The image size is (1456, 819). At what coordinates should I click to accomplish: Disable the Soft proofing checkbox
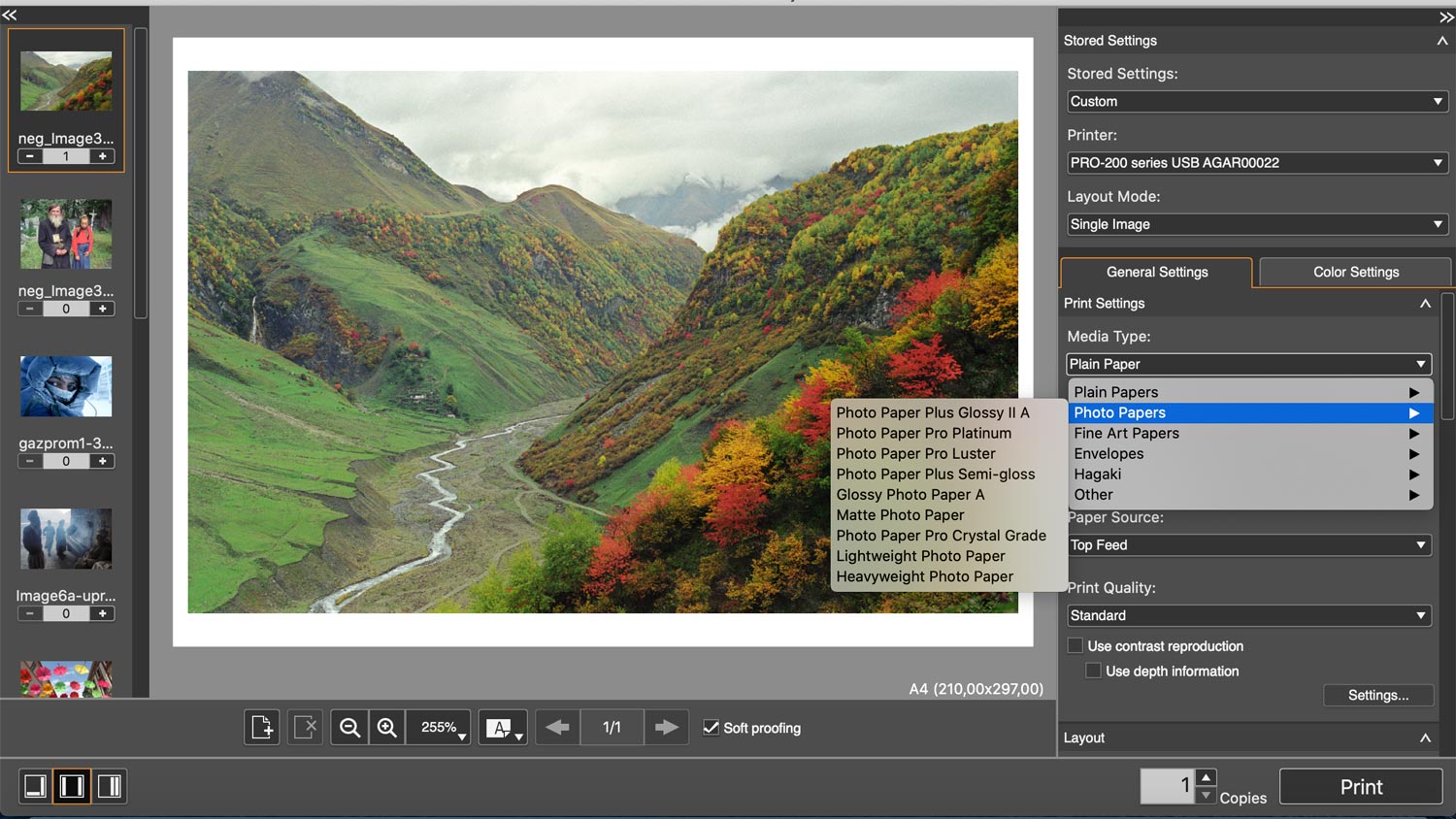pyautogui.click(x=711, y=728)
